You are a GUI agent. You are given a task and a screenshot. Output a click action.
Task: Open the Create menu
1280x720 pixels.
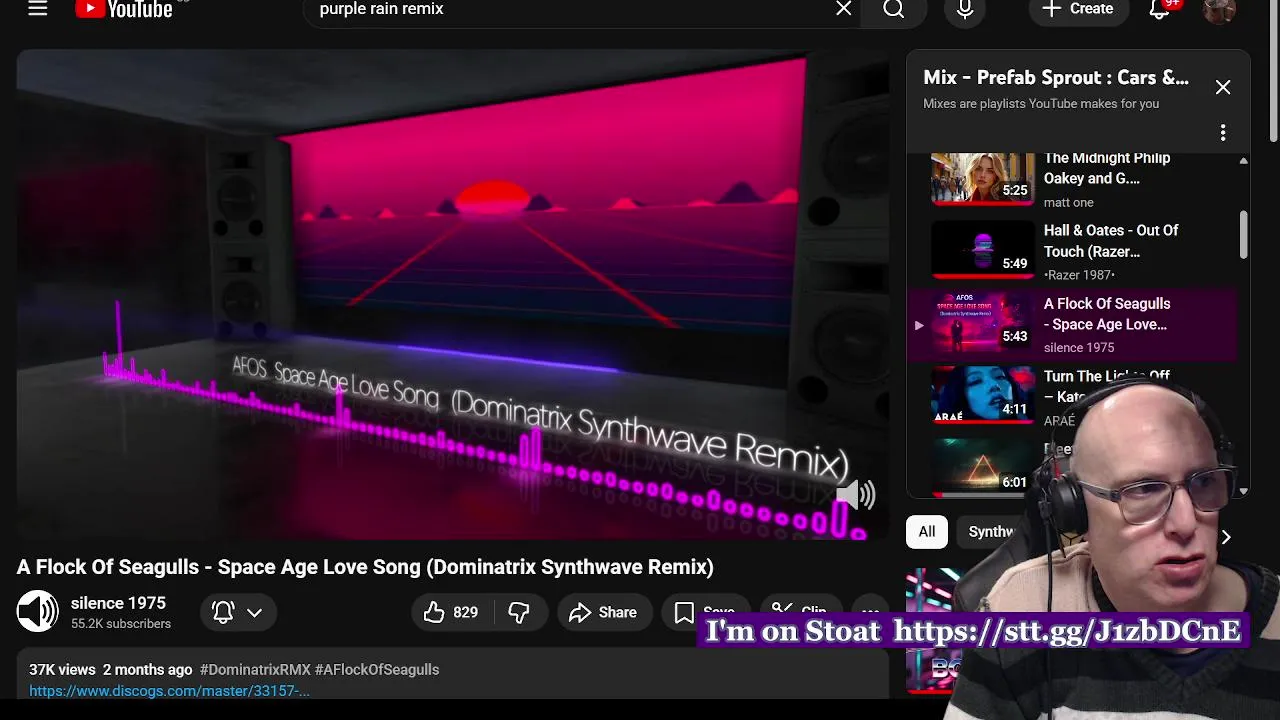point(1078,9)
